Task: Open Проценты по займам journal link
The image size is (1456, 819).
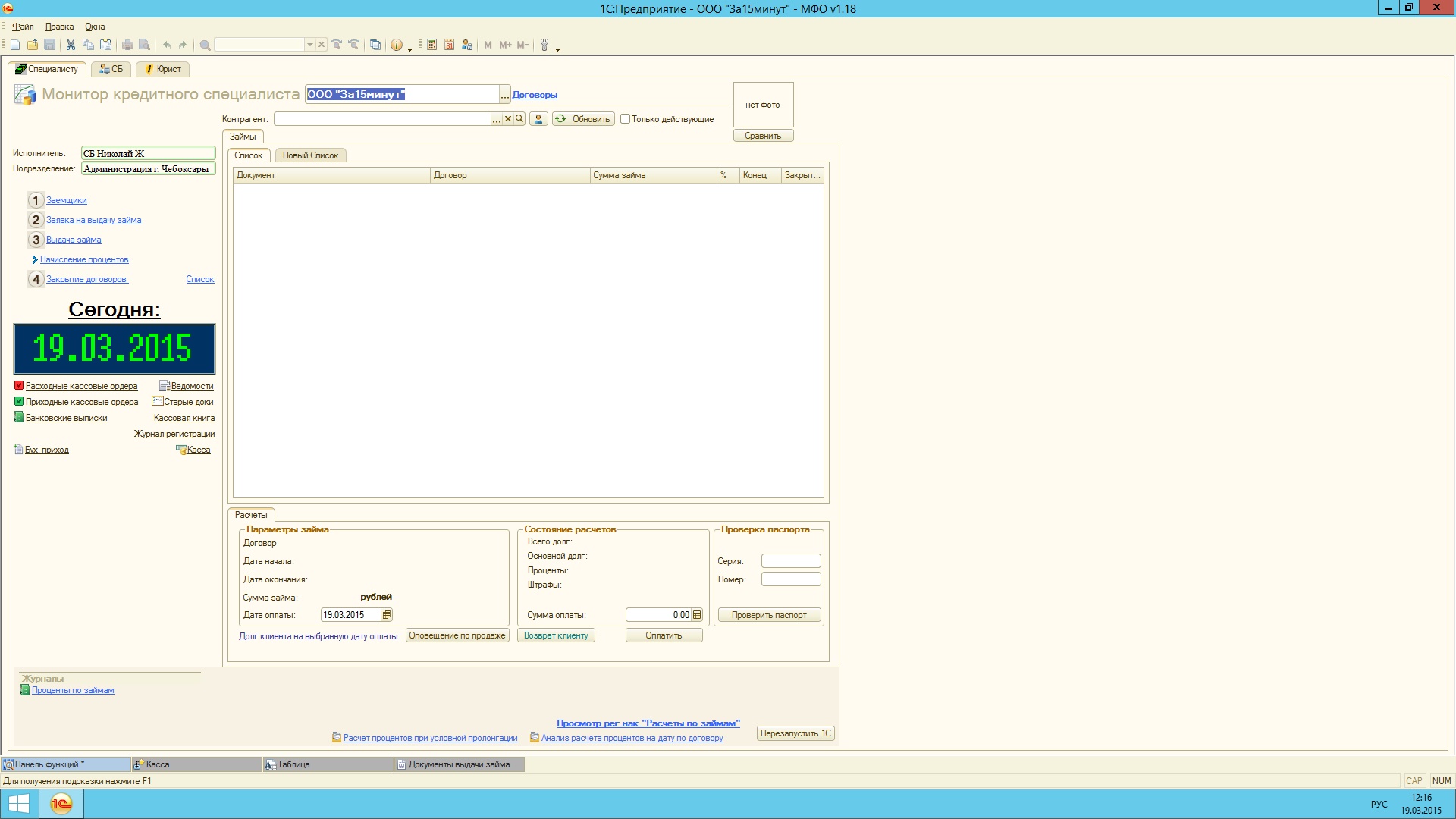Action: coord(73,690)
